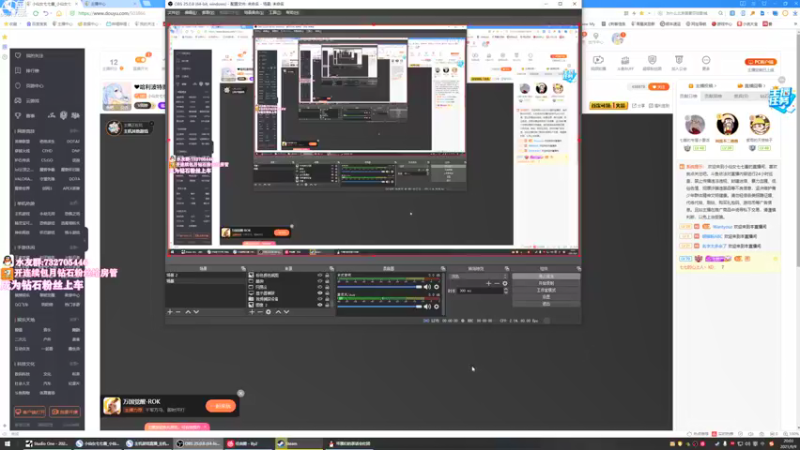Click the shield icon above the chat panel
800x450 pixels.
[x=652, y=60]
